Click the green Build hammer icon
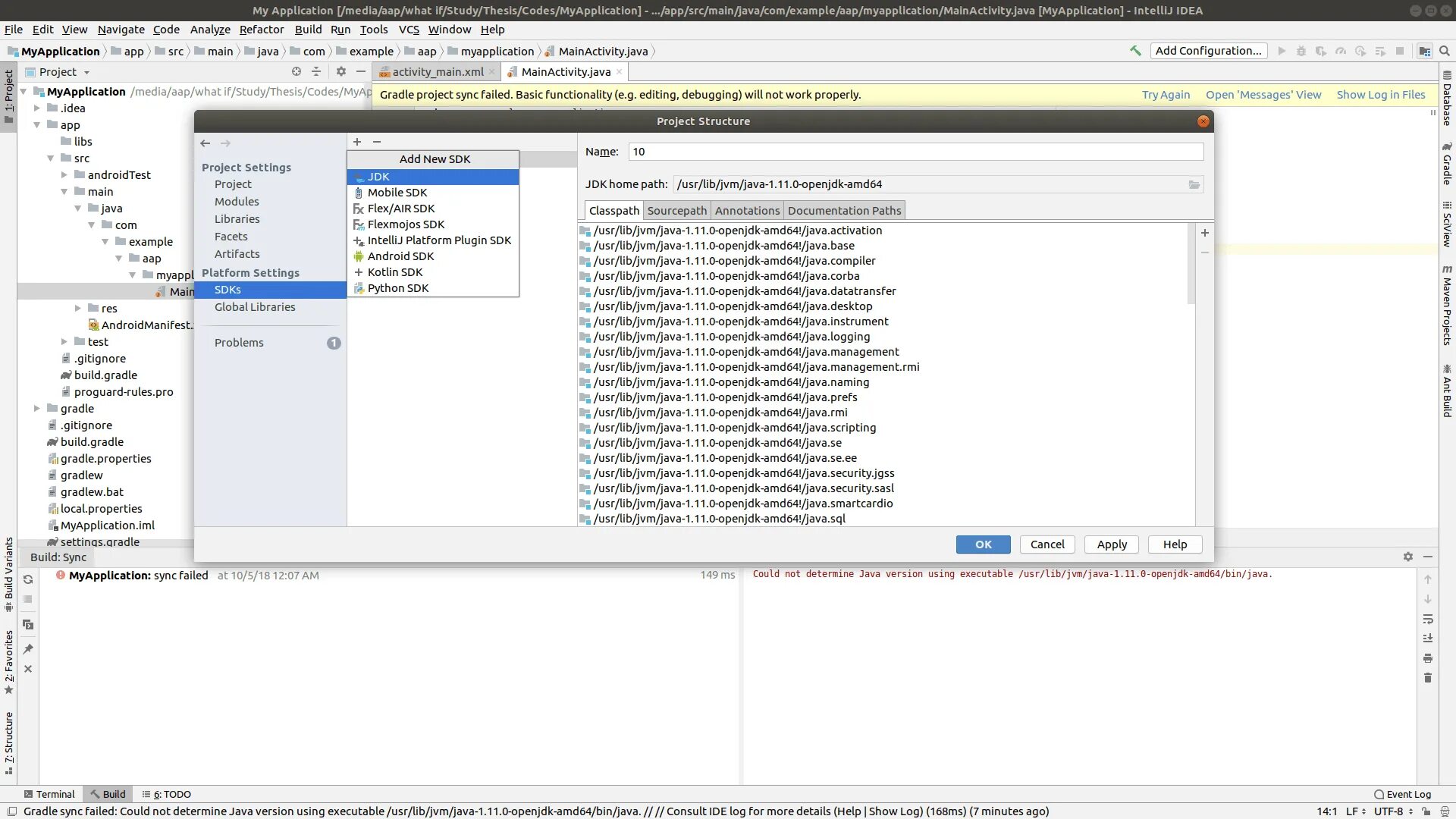 1135,51
